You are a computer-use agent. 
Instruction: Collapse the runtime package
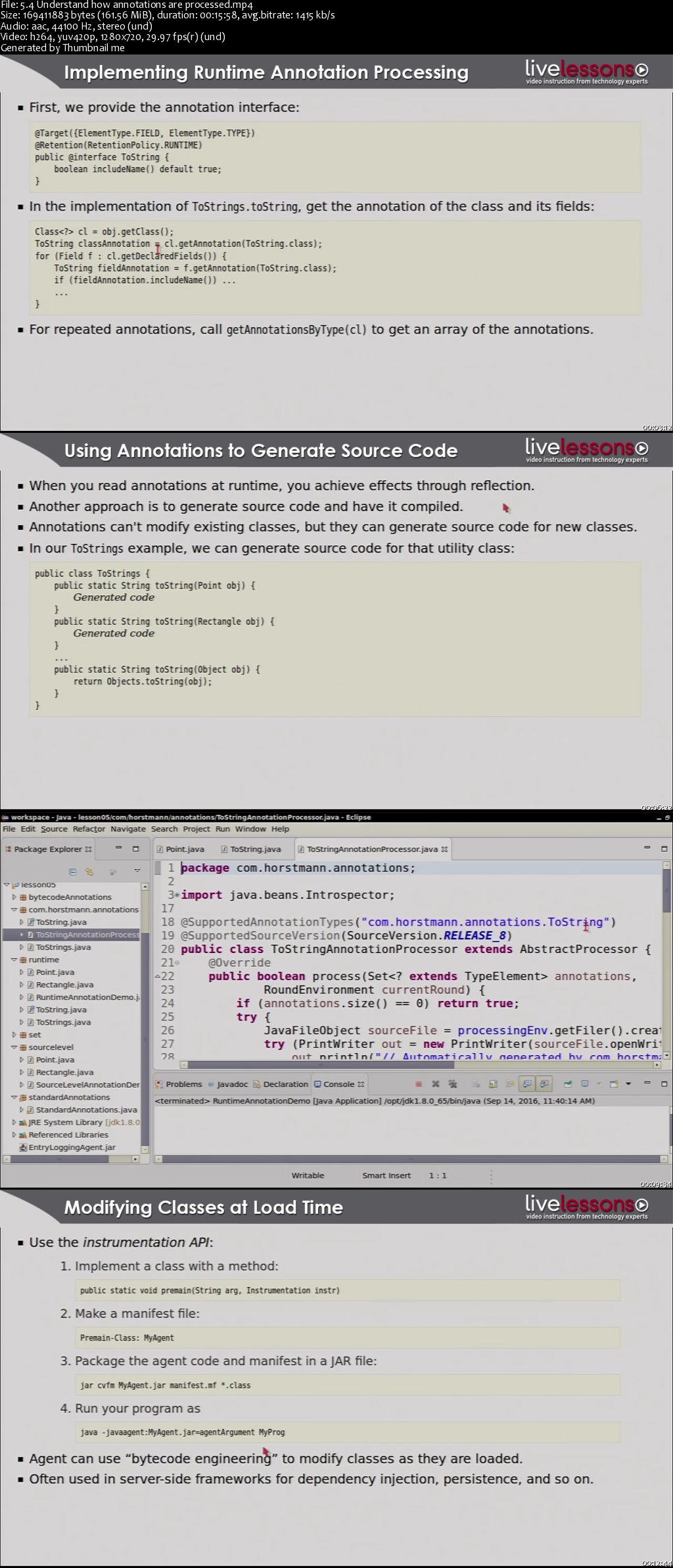[14, 960]
